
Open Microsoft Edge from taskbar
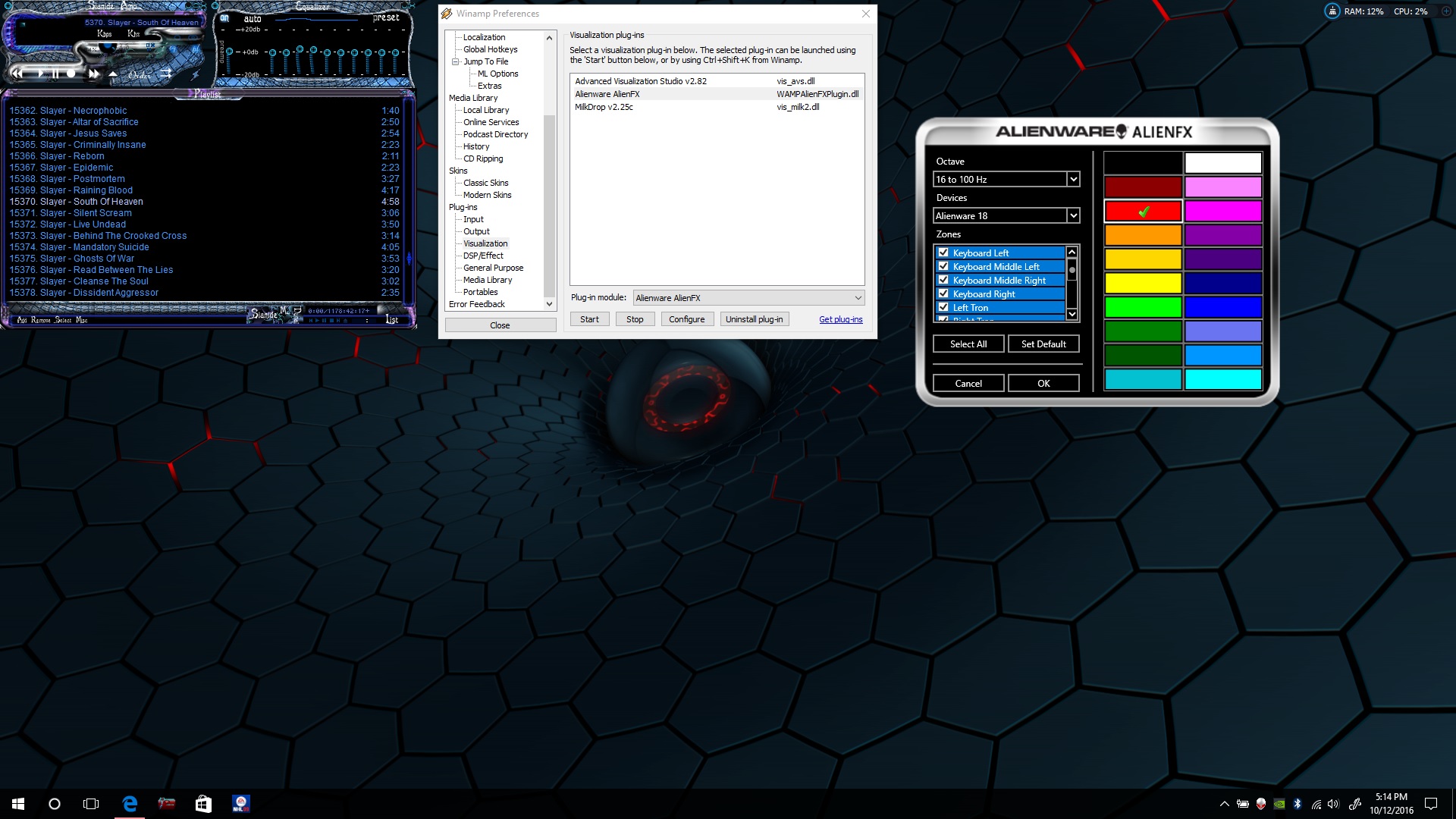click(130, 804)
